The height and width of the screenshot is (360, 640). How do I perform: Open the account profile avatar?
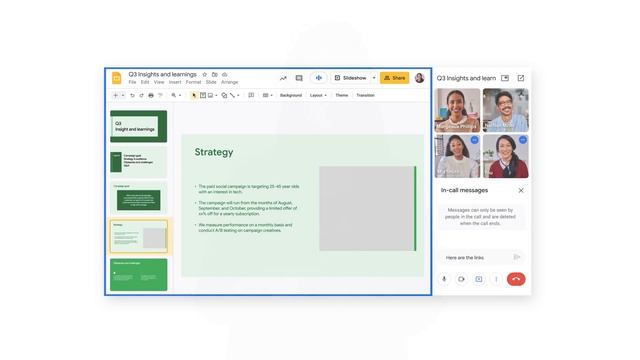pos(419,78)
